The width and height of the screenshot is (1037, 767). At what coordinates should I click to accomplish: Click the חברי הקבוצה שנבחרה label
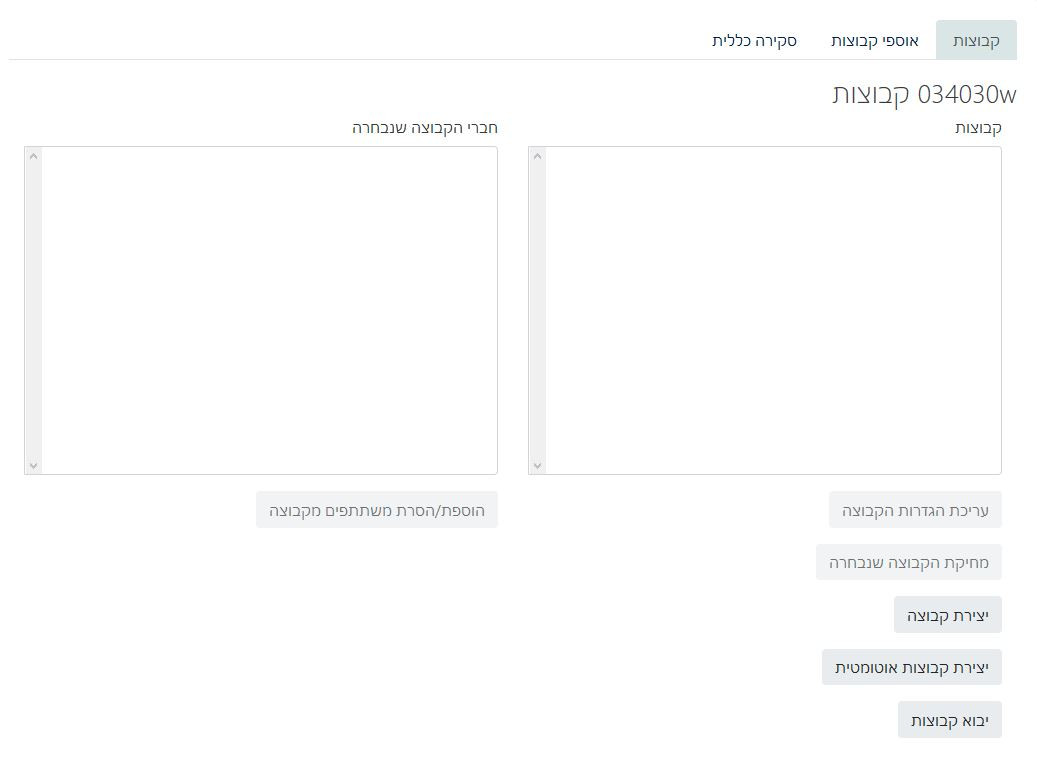coord(424,128)
